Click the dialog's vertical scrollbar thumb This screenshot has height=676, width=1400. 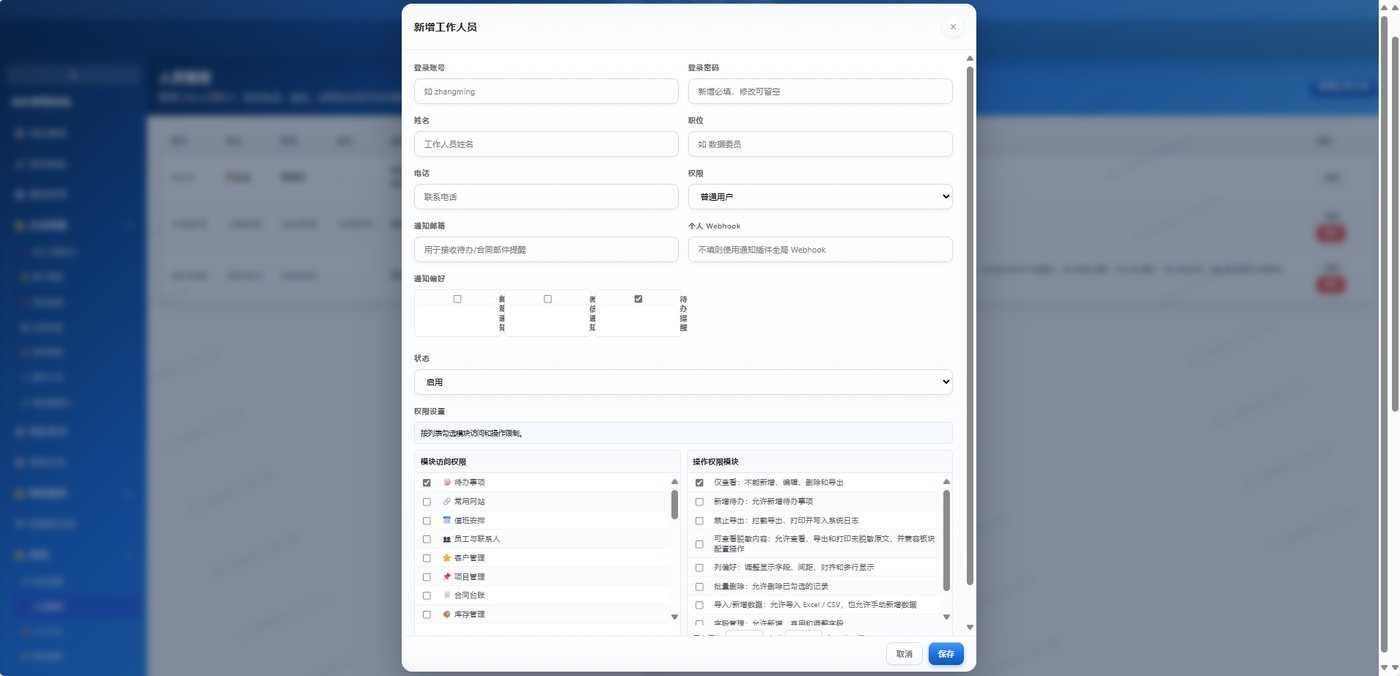click(970, 326)
